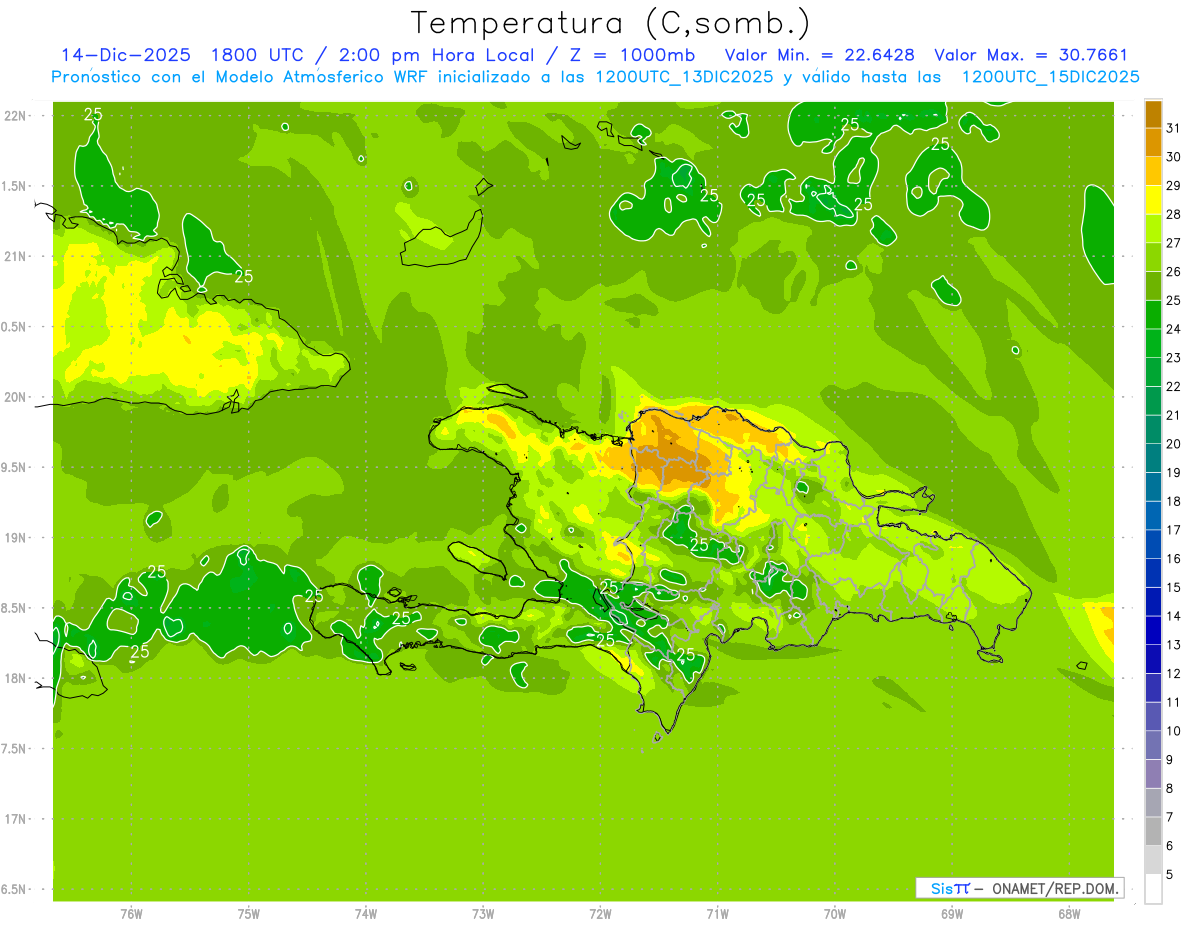Viewport: 1200px width, 927px height.
Task: Click the "Valor Max. = 30.7661" readout
Action: point(1031,55)
